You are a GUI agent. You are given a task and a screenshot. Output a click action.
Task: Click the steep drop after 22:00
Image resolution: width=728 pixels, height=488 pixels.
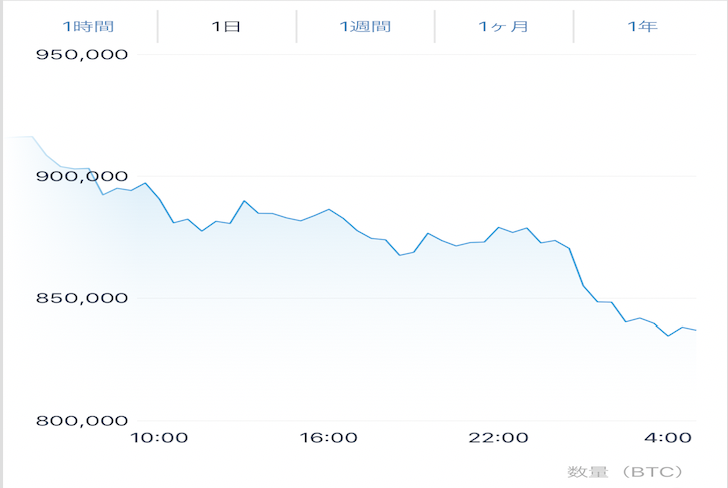[577, 267]
